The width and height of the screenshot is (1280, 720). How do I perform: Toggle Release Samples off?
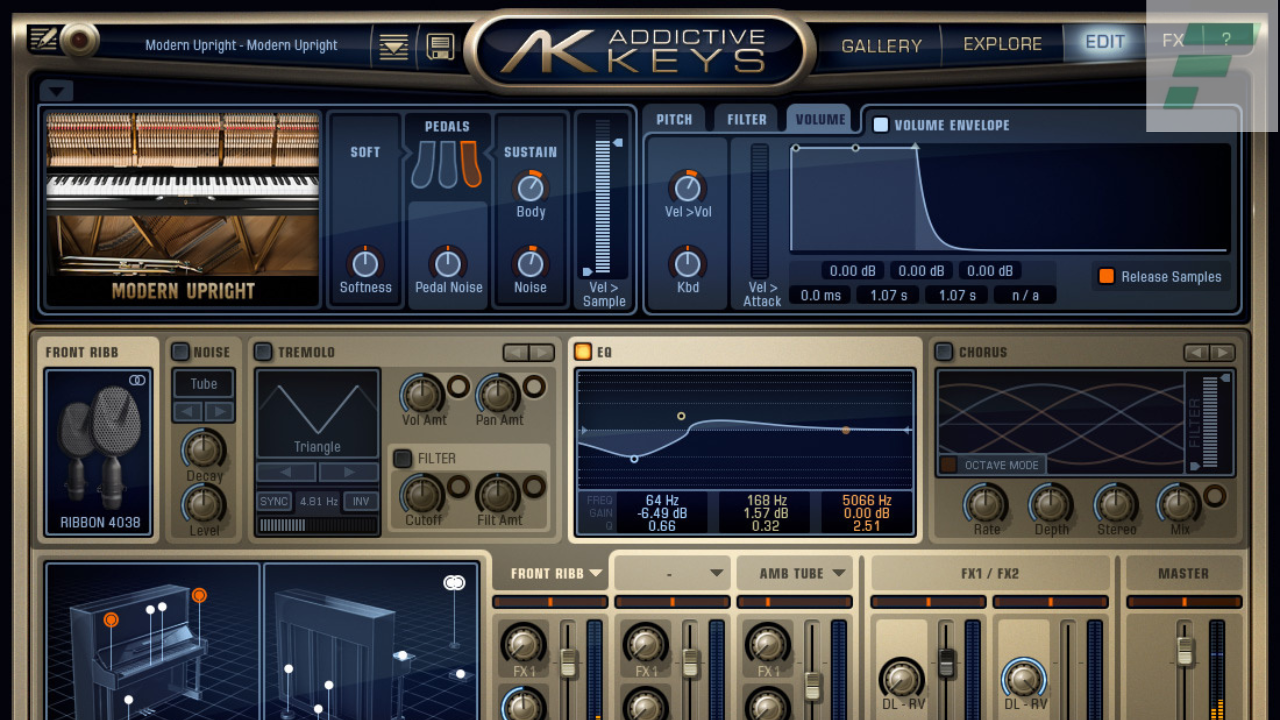(x=1106, y=276)
